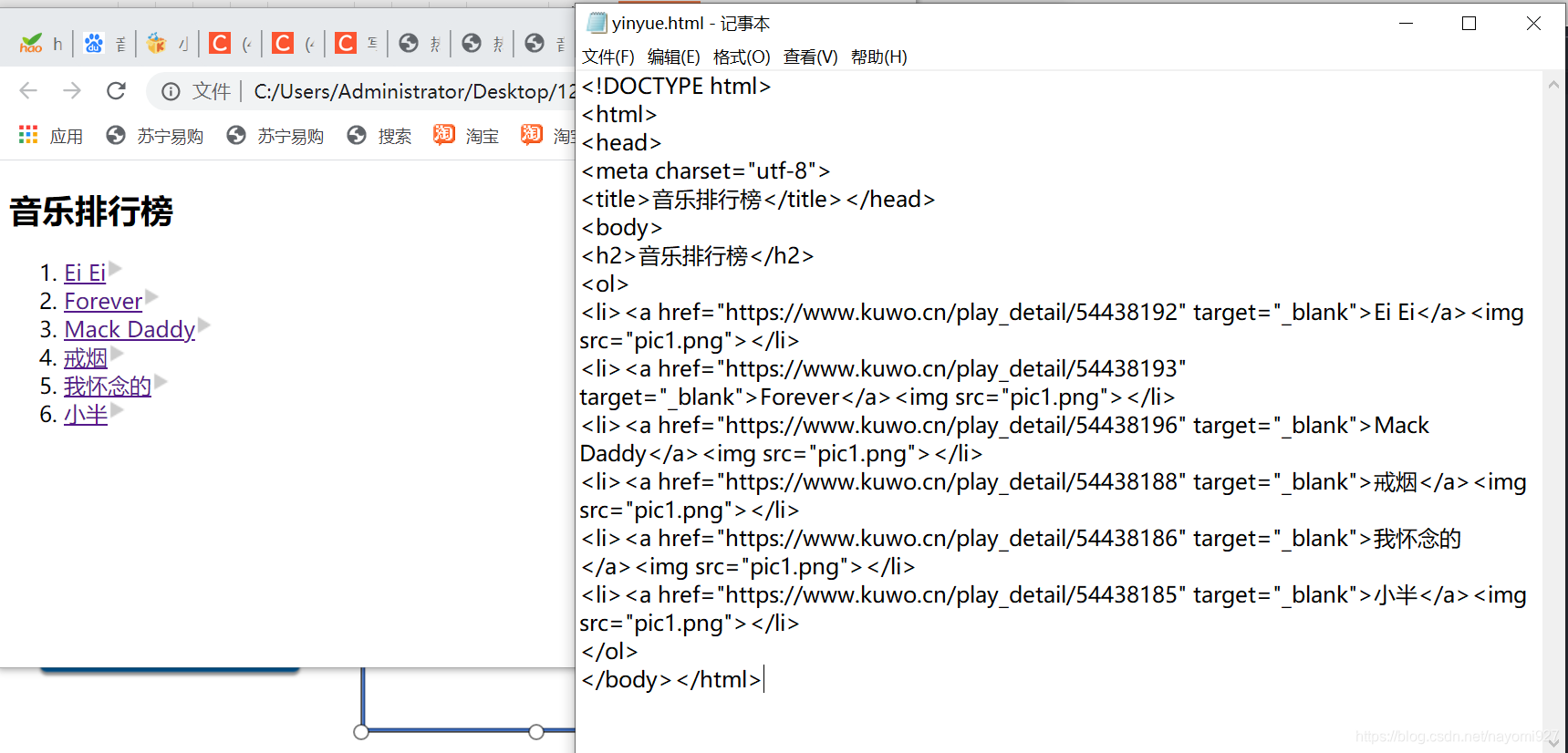The height and width of the screenshot is (753, 1568).
Task: Open the 搜索 bookmark
Action: 379,136
